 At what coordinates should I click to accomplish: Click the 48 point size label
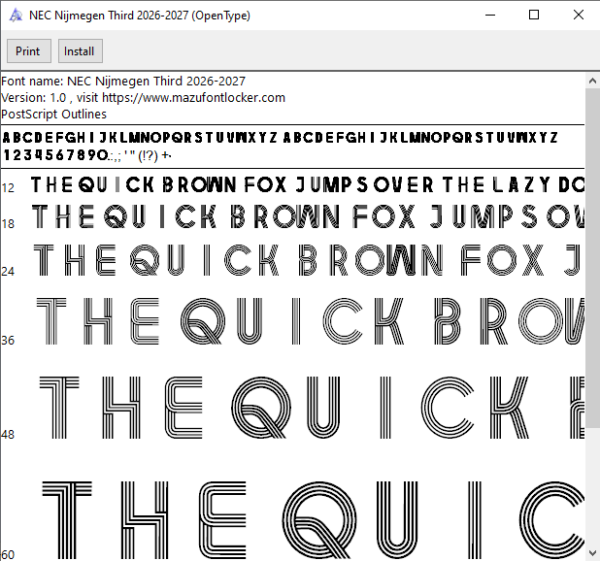[8, 434]
